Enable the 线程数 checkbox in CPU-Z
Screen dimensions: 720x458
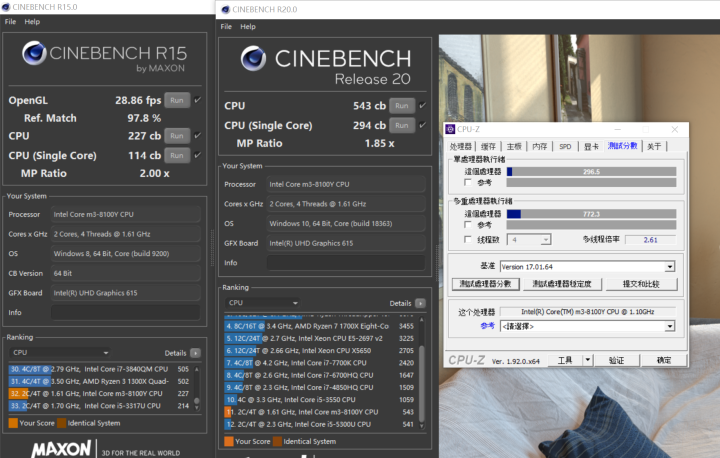coord(470,240)
